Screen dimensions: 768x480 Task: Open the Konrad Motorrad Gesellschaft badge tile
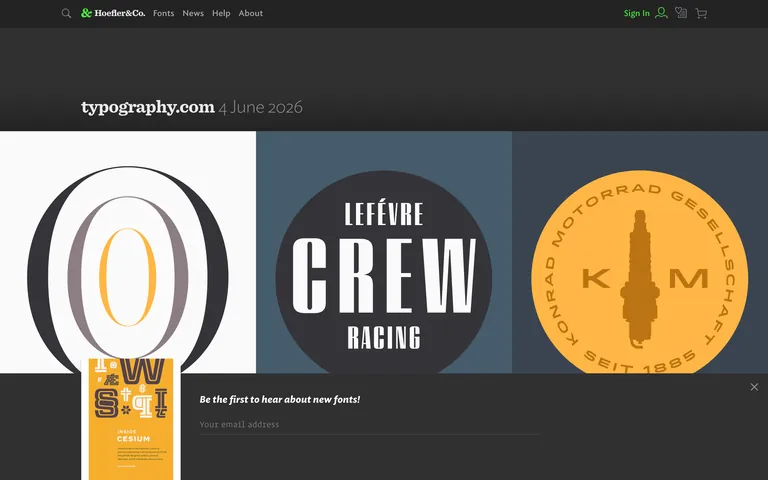point(640,252)
